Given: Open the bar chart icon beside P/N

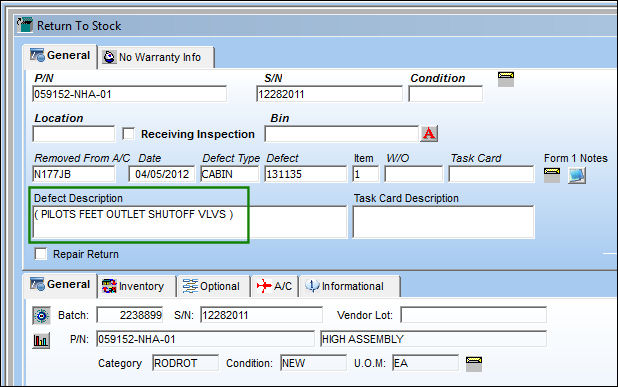Looking at the screenshot, I should point(41,340).
